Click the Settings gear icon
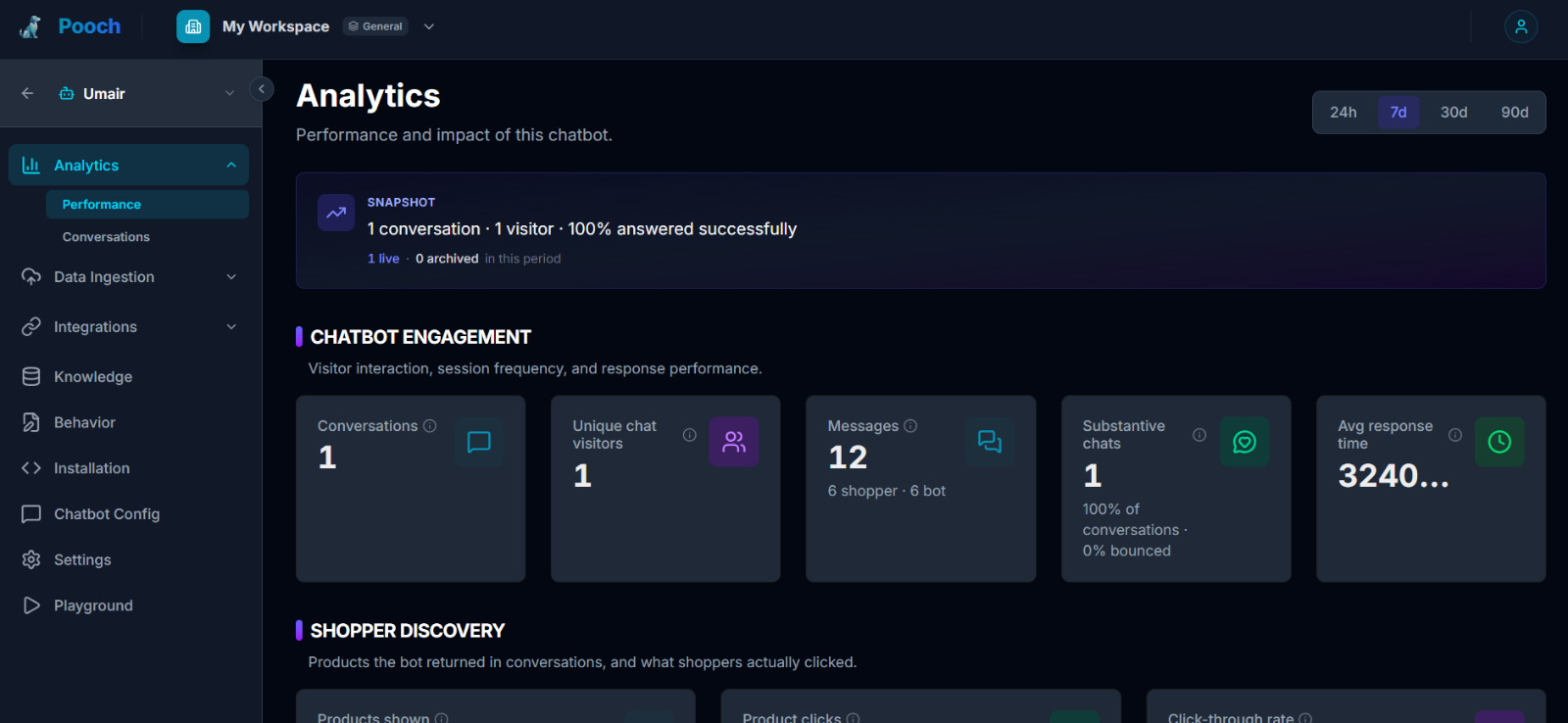The width and height of the screenshot is (1568, 723). (31, 559)
